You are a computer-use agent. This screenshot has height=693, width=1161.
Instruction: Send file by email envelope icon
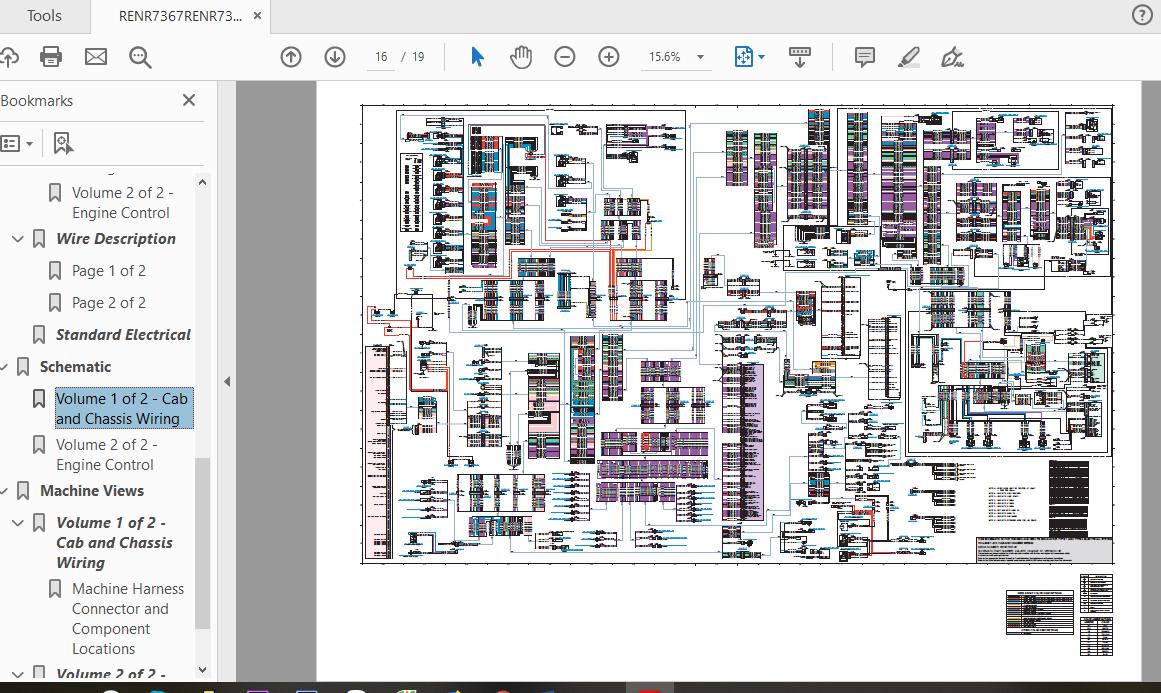(x=96, y=57)
